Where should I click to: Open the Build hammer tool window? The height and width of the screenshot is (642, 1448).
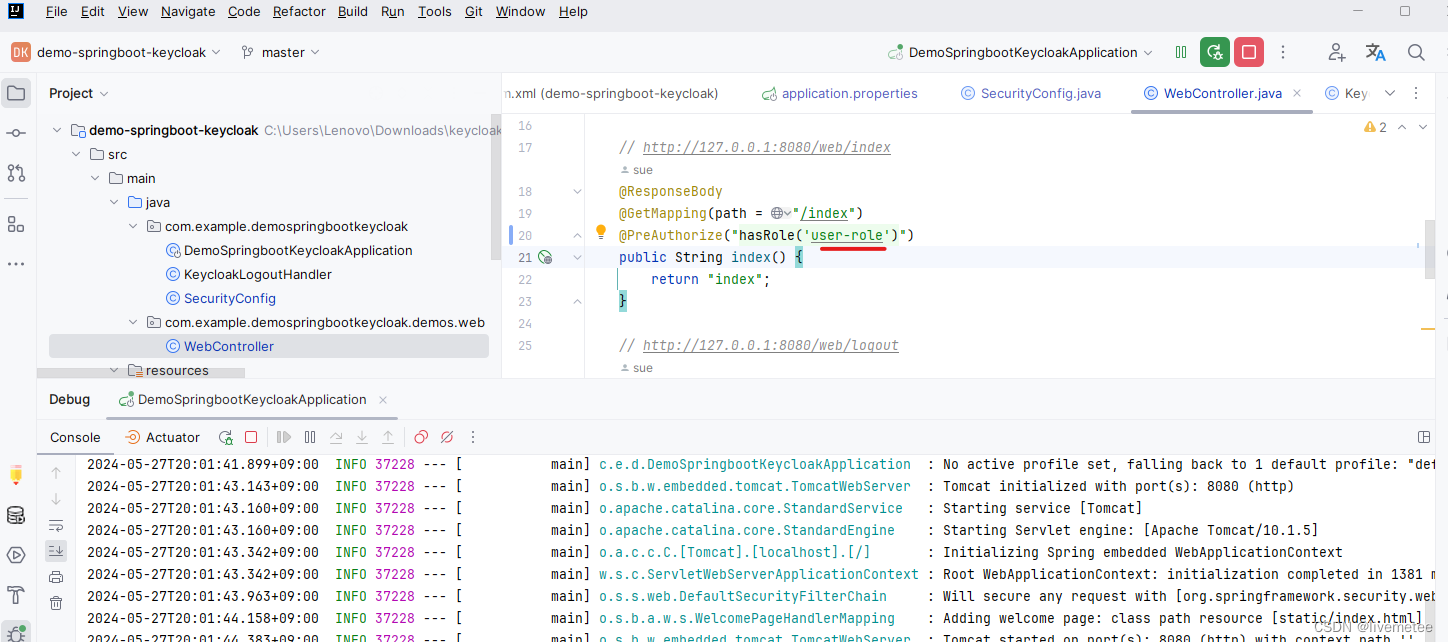[16, 595]
